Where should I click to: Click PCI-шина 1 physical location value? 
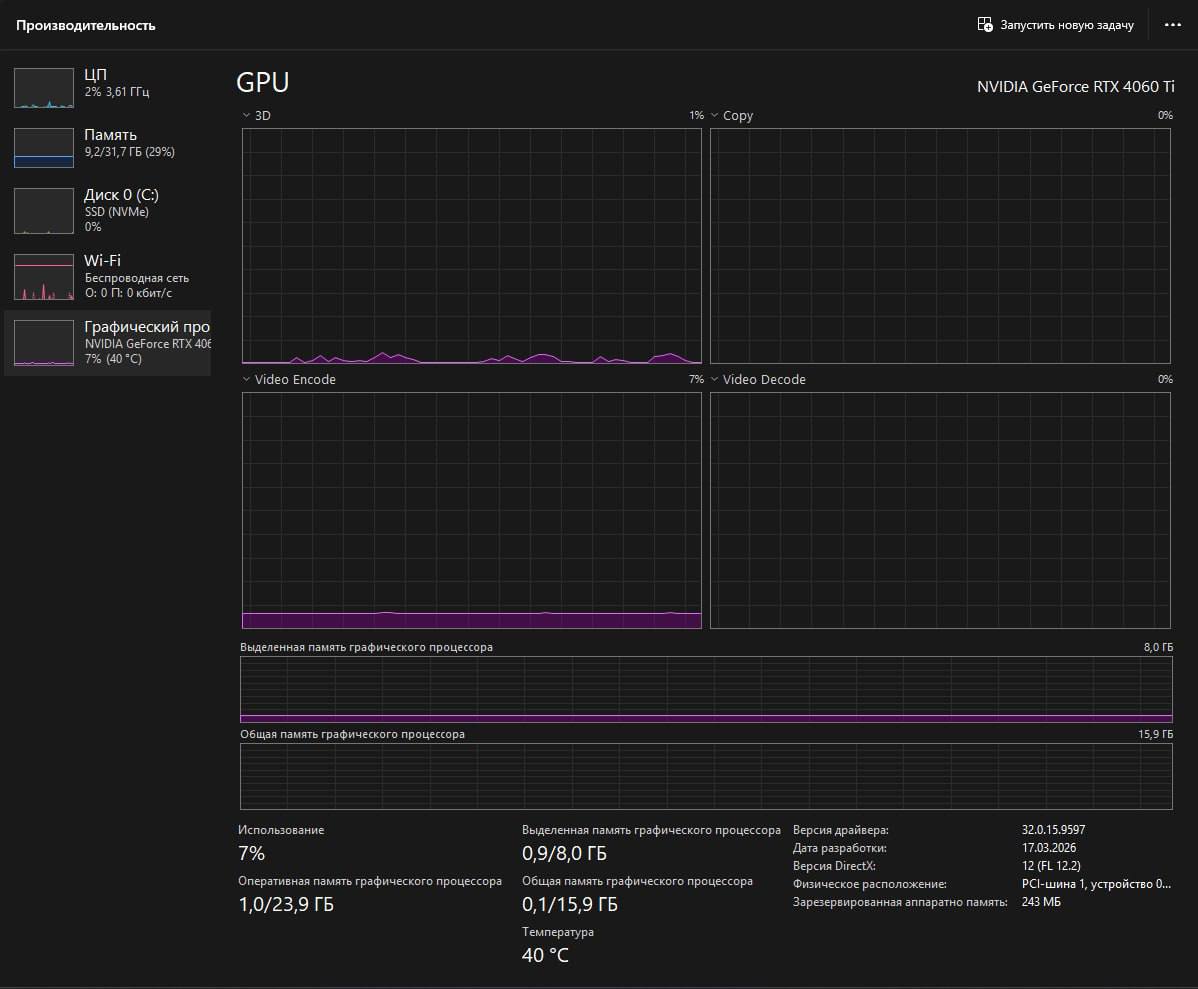tap(1096, 884)
